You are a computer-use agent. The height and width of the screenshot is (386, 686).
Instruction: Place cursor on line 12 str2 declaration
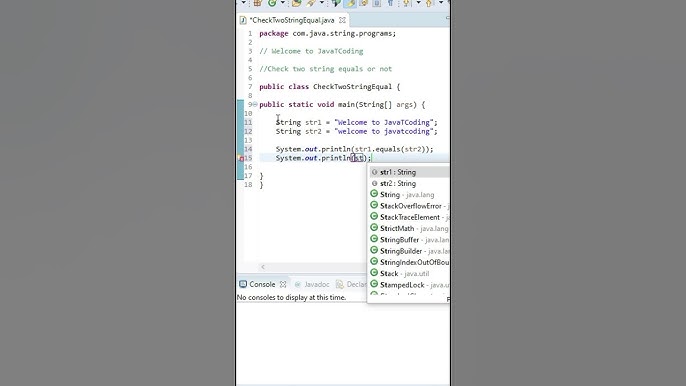[x=357, y=132]
